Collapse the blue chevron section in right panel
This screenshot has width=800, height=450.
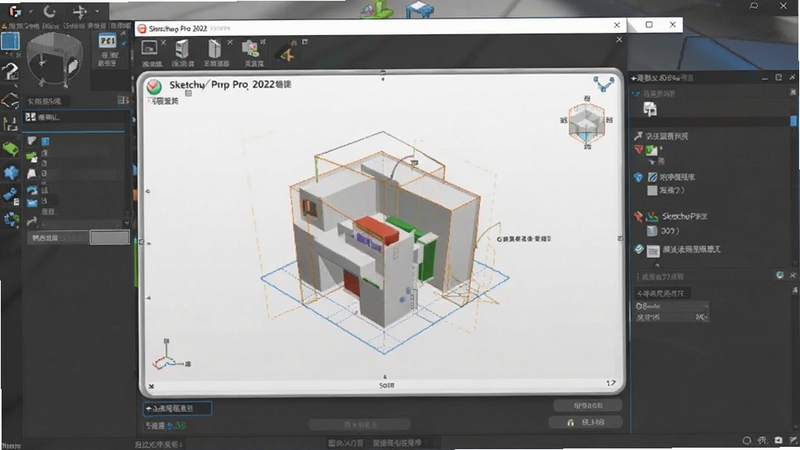tap(636, 94)
